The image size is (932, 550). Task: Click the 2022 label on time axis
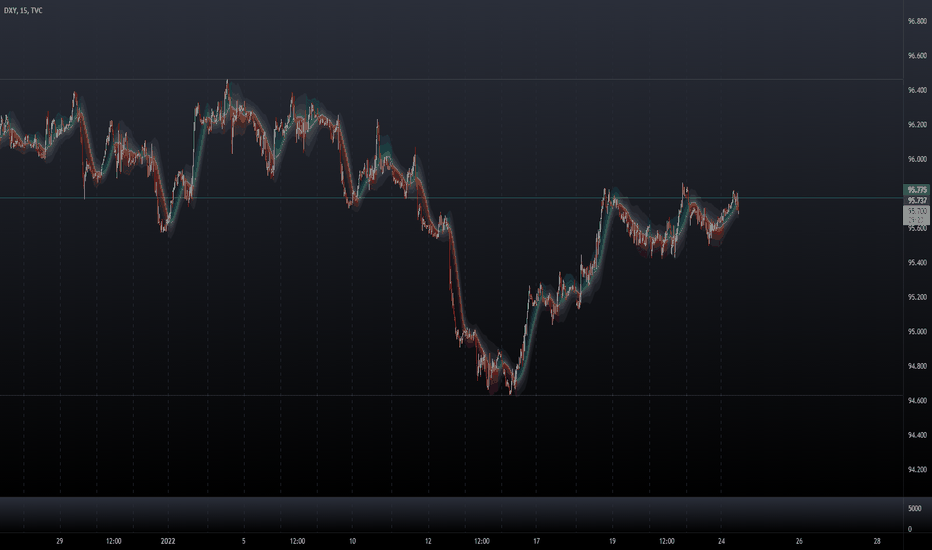tap(168, 541)
